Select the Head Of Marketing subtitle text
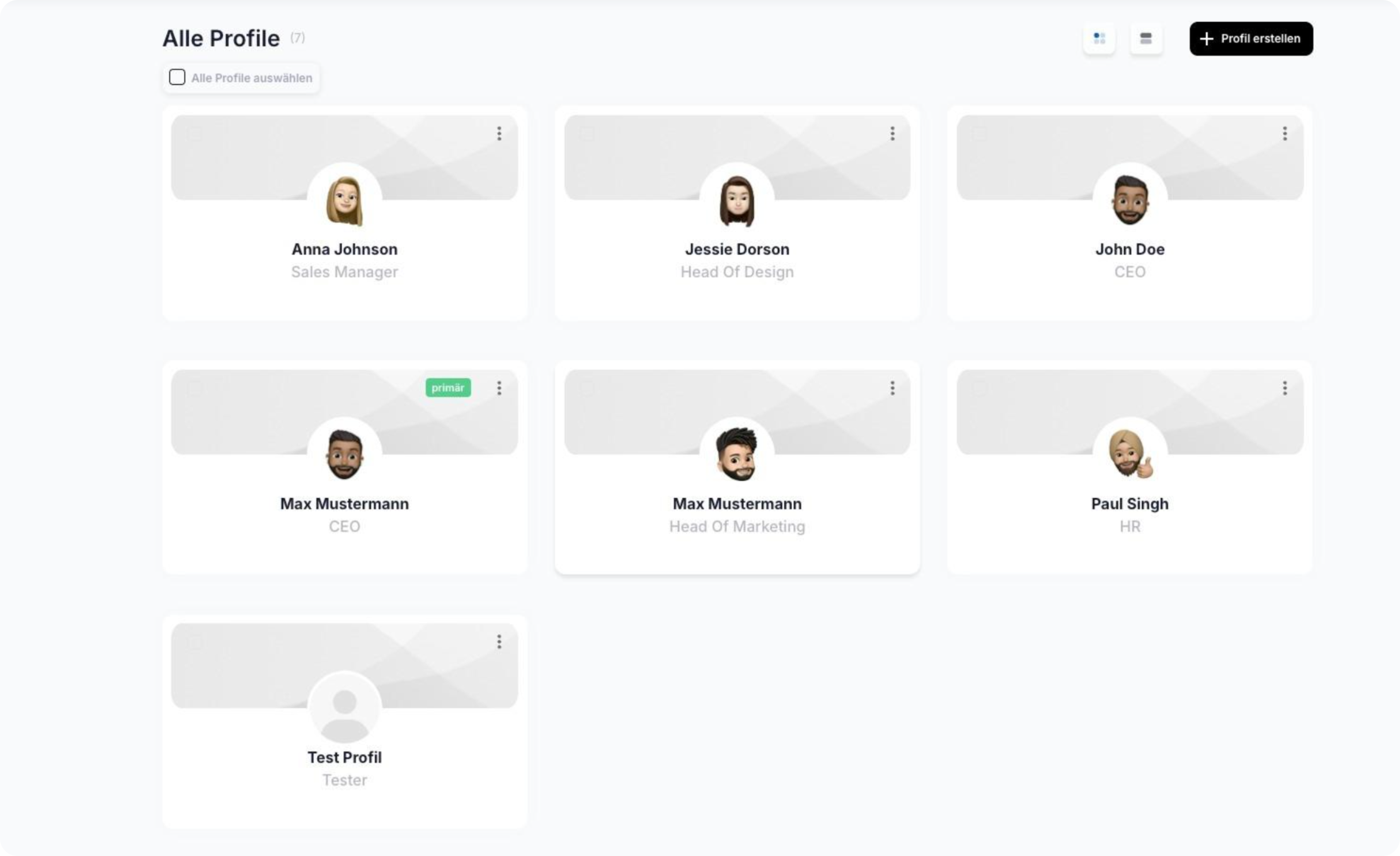Screen dimensions: 1400x856 [737, 527]
